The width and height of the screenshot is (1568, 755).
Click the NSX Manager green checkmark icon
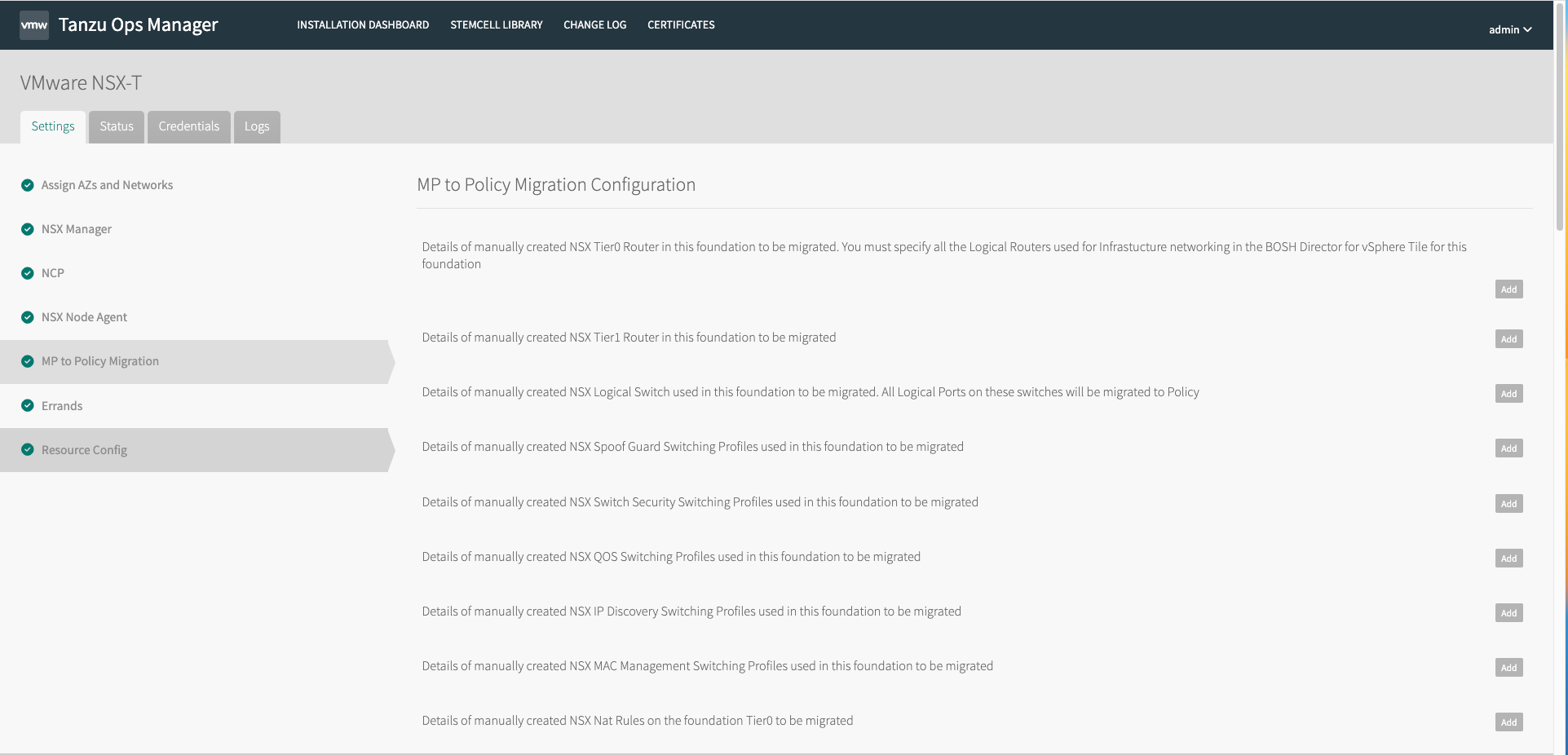pos(28,229)
